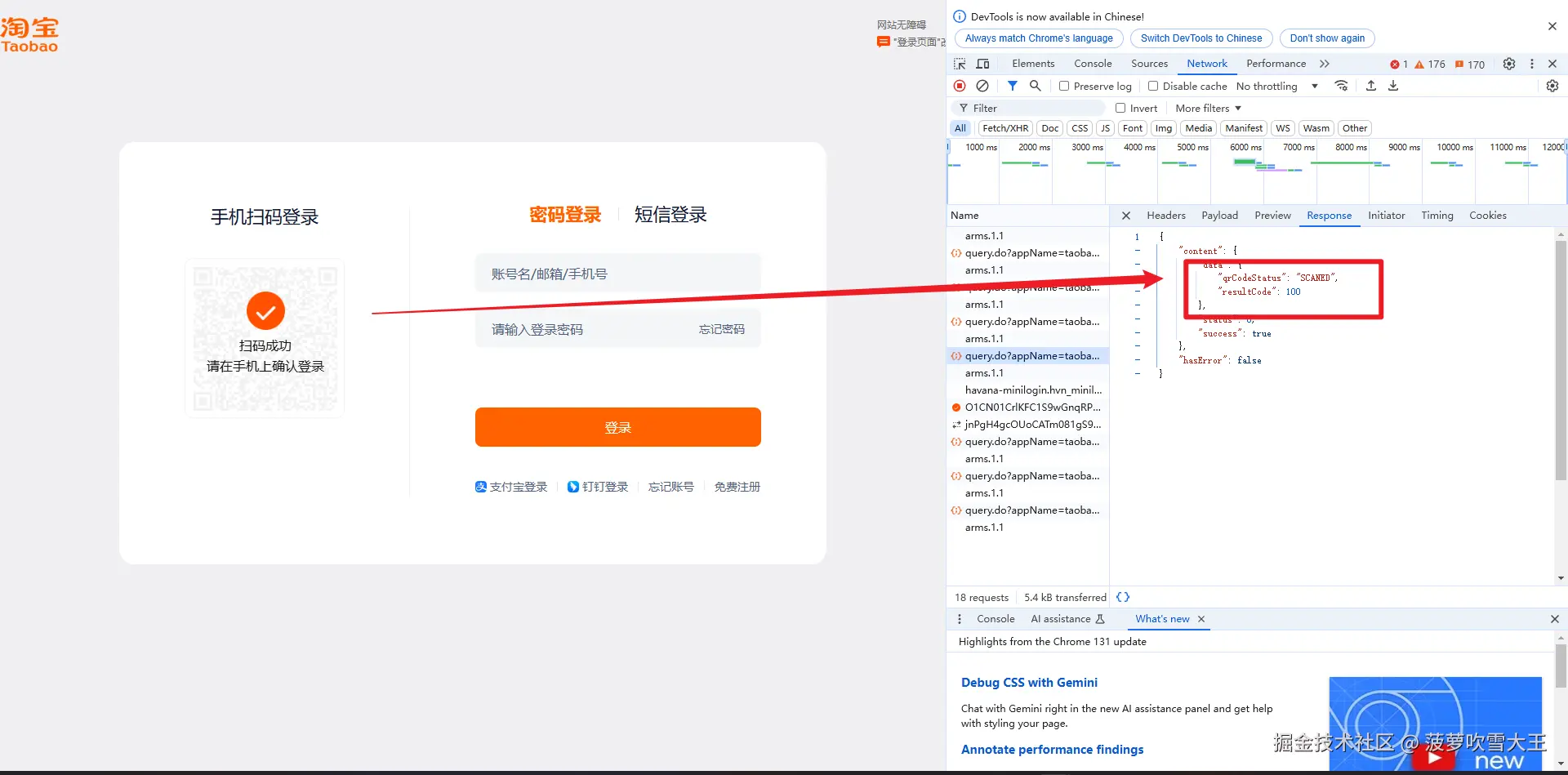Clear the network log
This screenshot has width=1568, height=775.
click(982, 86)
